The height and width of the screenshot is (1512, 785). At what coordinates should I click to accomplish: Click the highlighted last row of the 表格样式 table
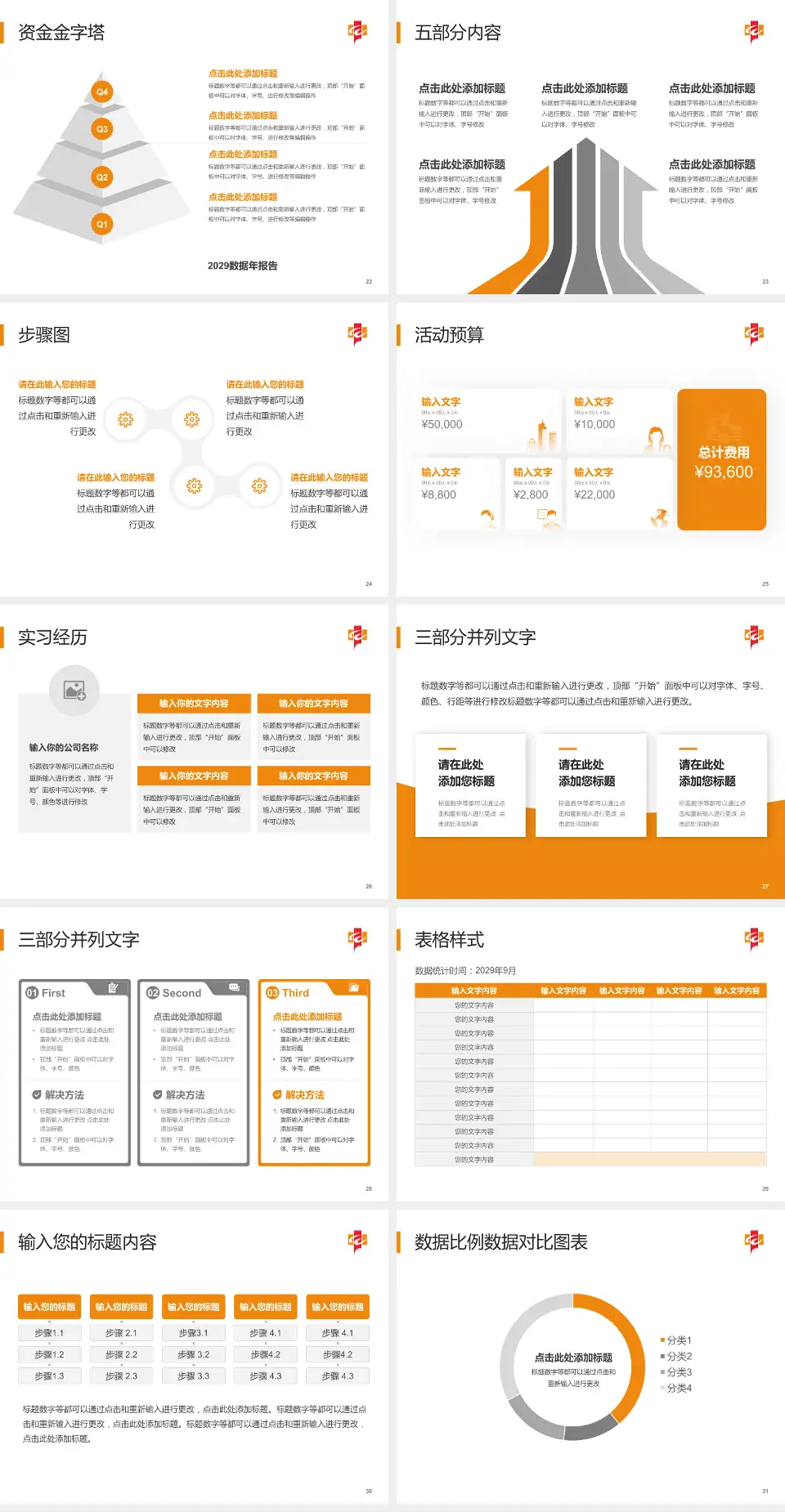pos(590,1160)
